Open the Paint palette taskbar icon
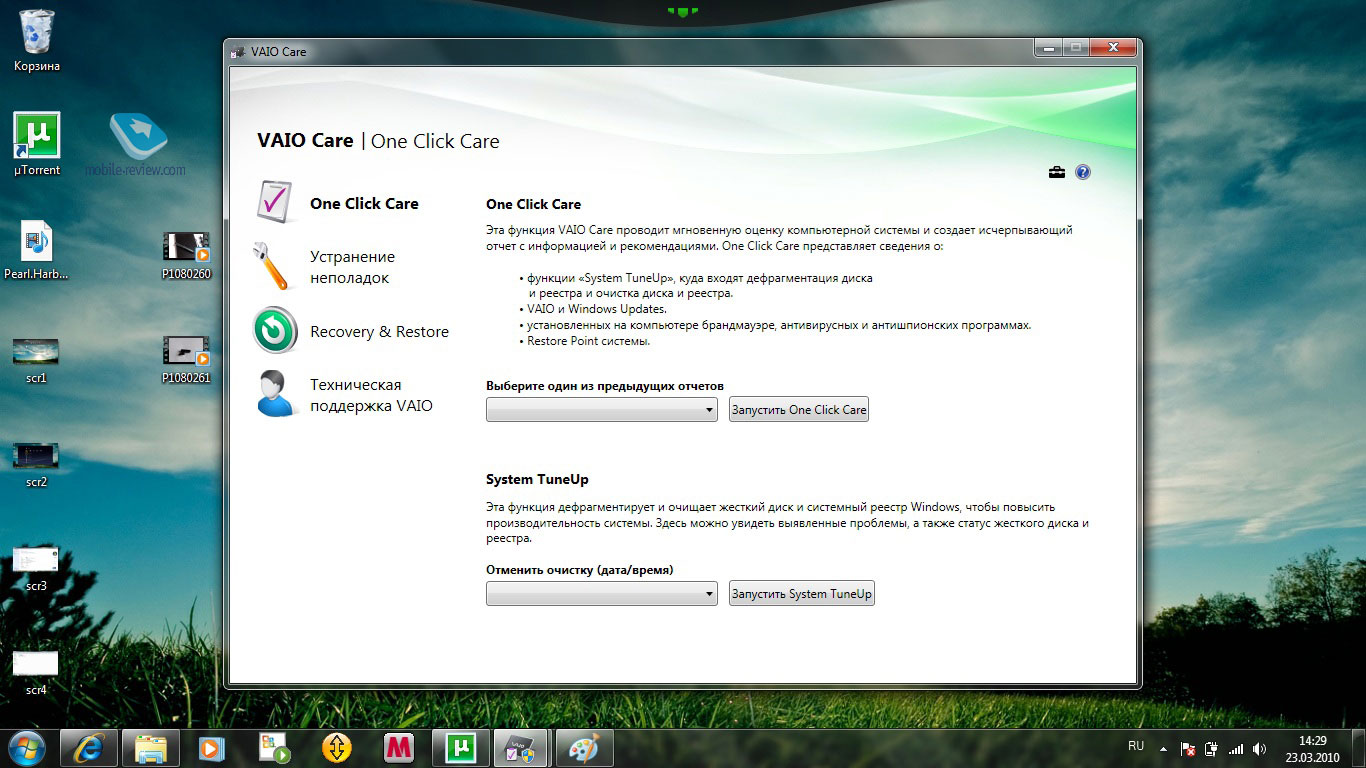 click(x=584, y=748)
